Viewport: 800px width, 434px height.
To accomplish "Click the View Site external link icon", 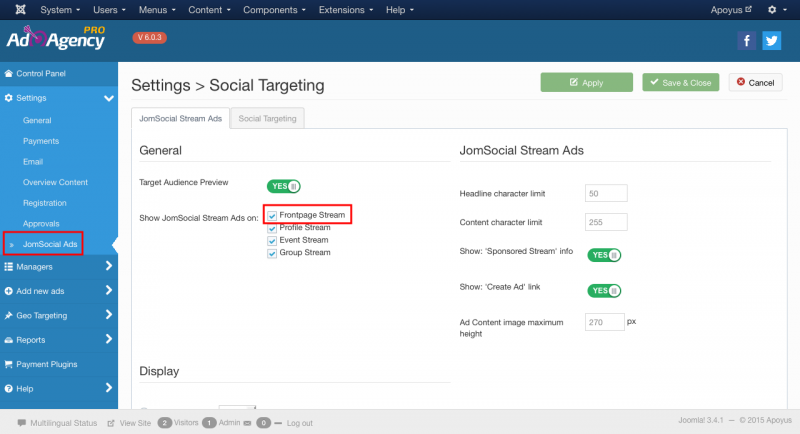I will [111, 423].
